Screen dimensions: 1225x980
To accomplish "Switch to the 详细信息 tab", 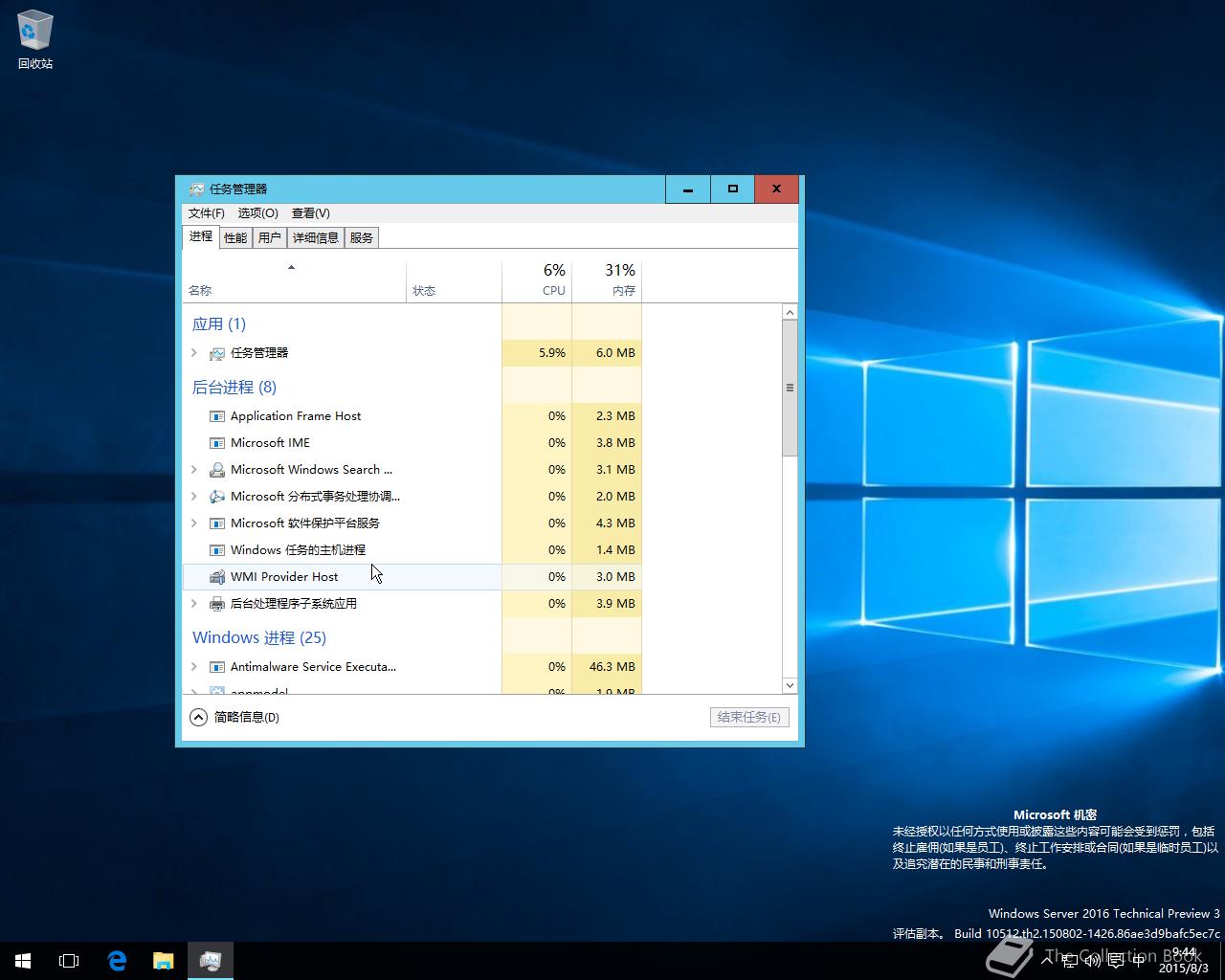I will click(x=316, y=237).
